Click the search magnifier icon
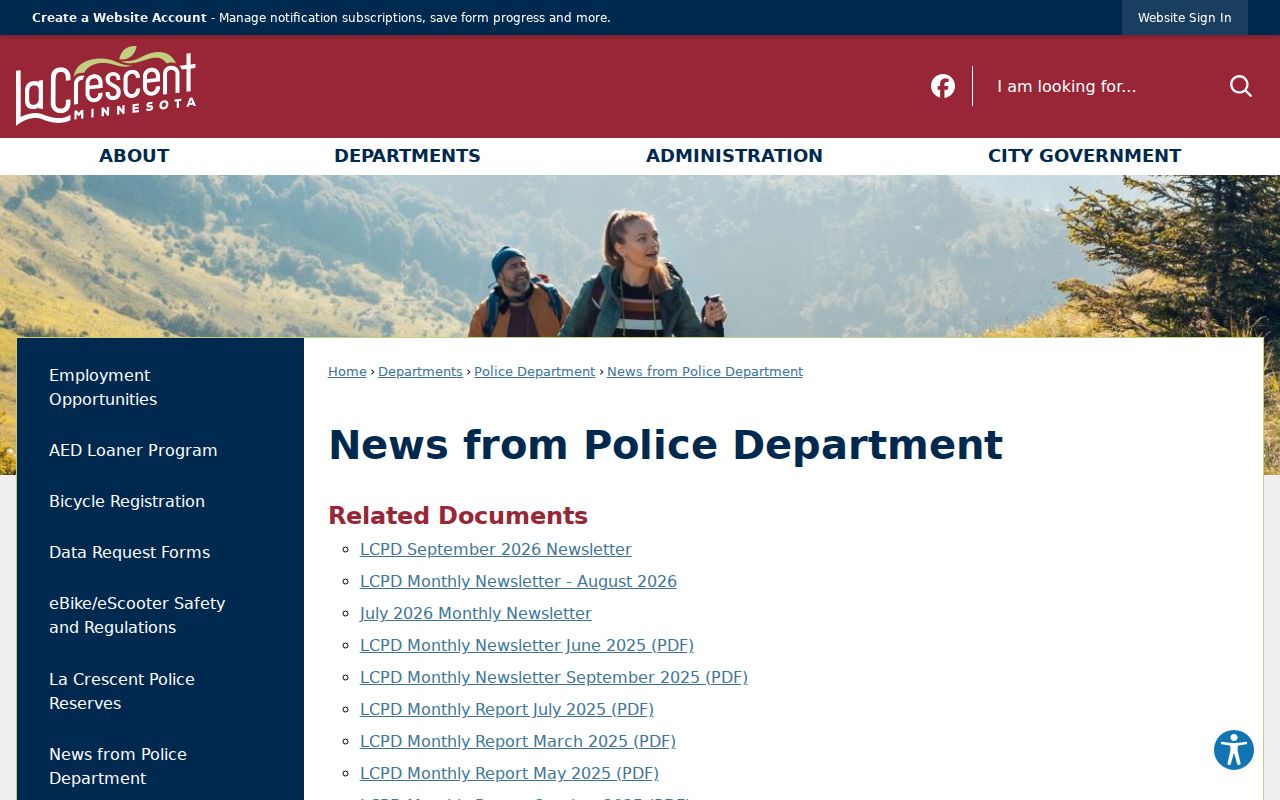Viewport: 1280px width, 800px height. (1241, 86)
